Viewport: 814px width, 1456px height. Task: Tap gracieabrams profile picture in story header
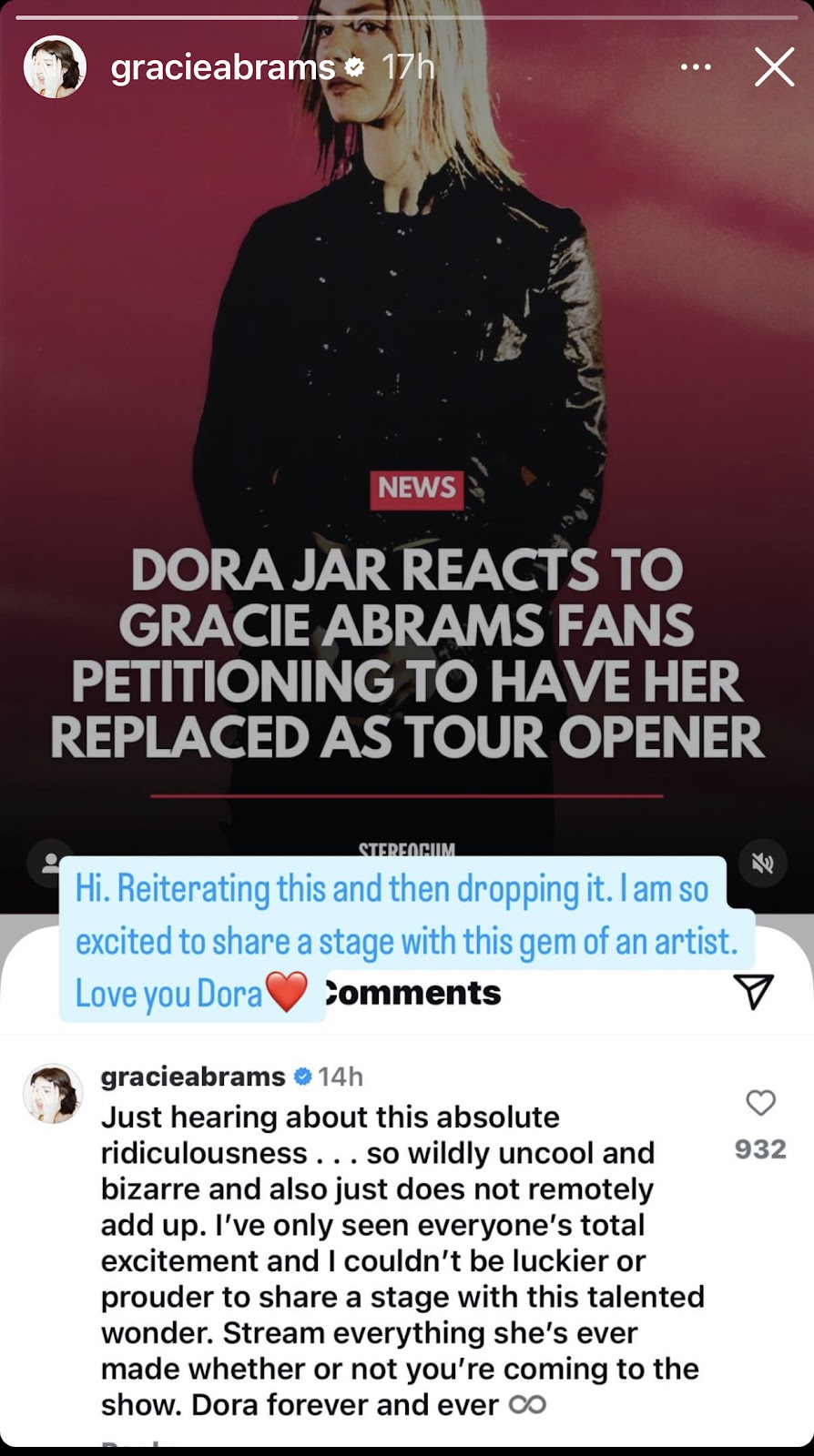pyautogui.click(x=55, y=66)
